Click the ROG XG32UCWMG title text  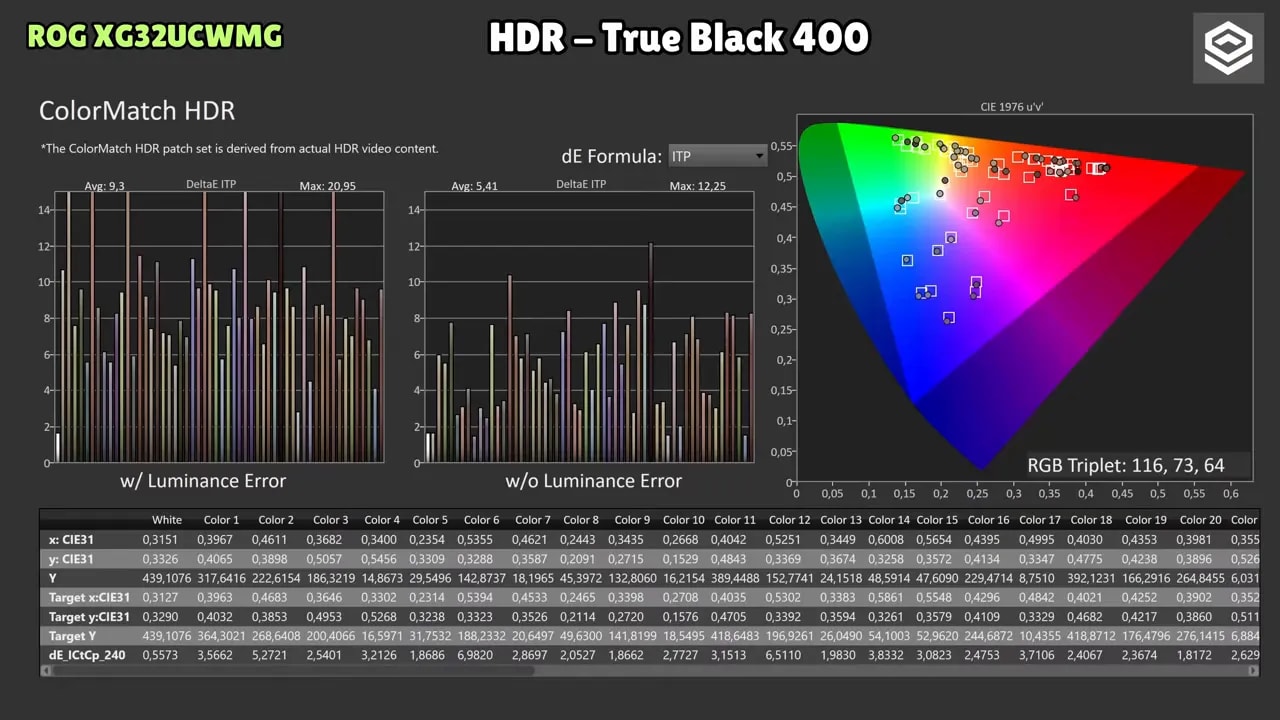154,37
